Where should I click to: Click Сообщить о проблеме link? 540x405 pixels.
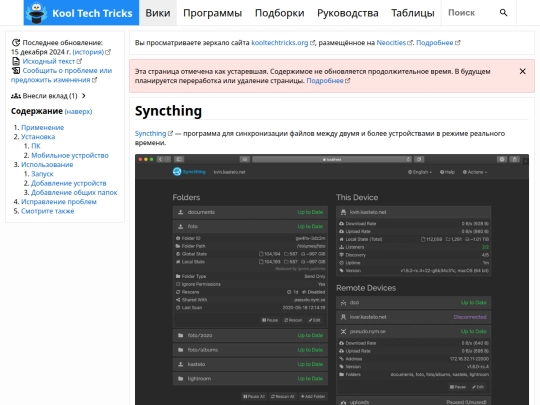(x=61, y=75)
